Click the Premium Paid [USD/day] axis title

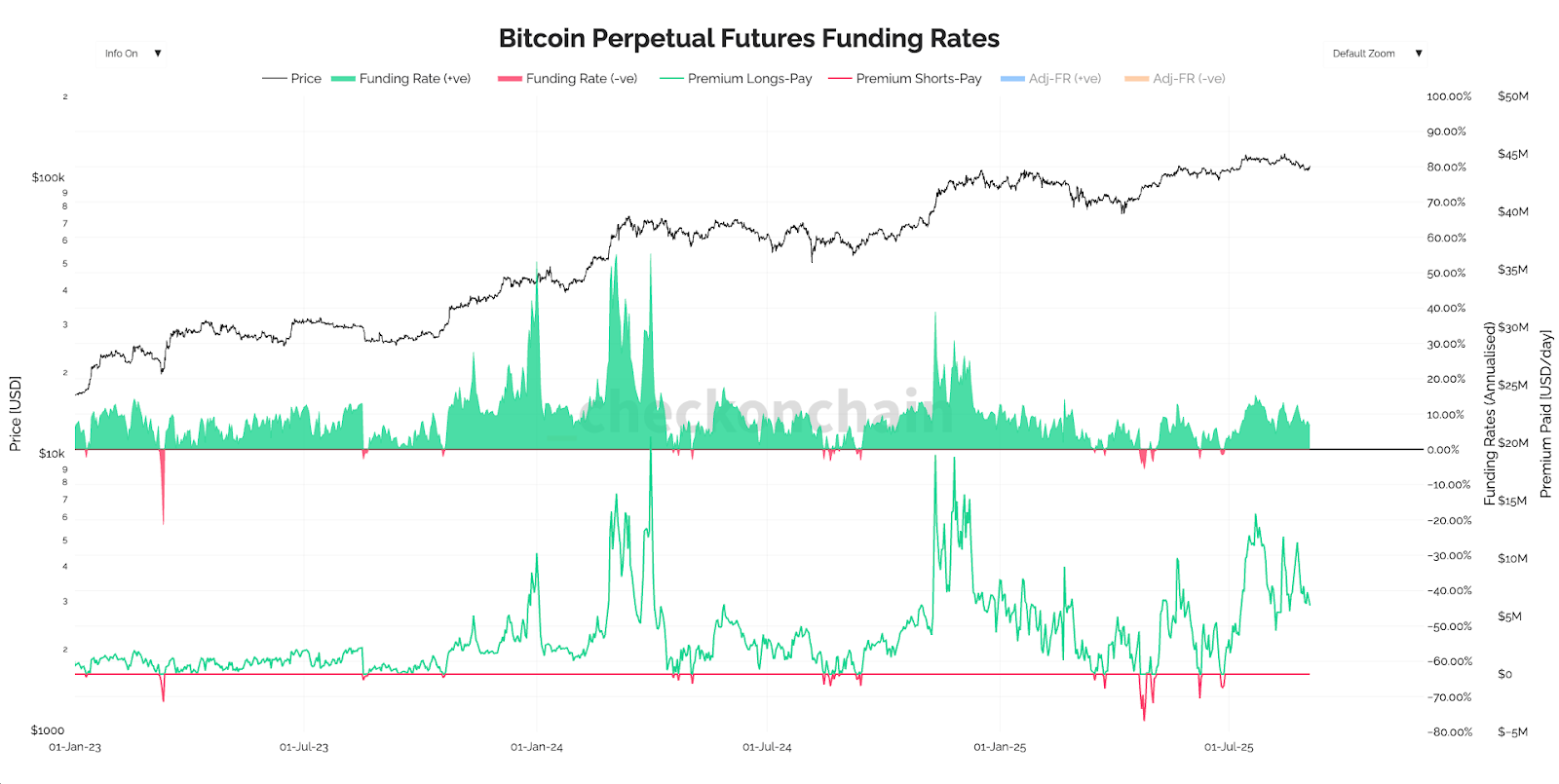(1545, 414)
